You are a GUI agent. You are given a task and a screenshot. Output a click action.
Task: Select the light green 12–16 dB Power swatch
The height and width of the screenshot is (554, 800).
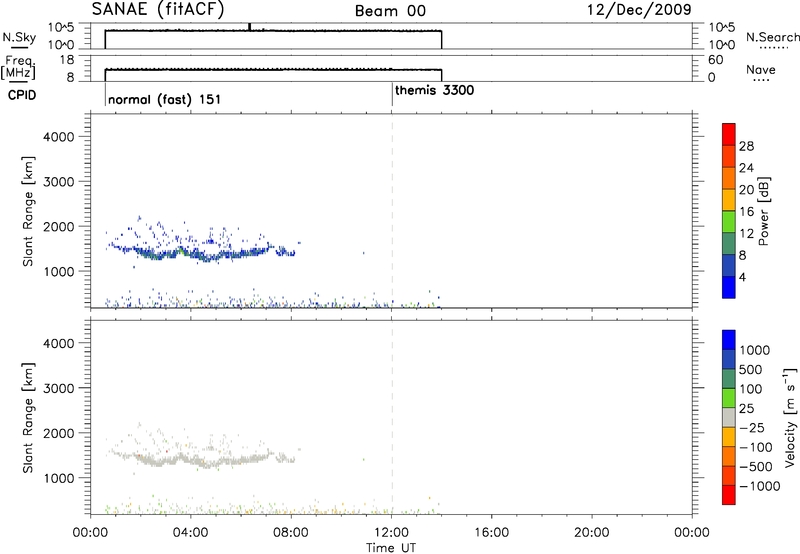click(729, 221)
